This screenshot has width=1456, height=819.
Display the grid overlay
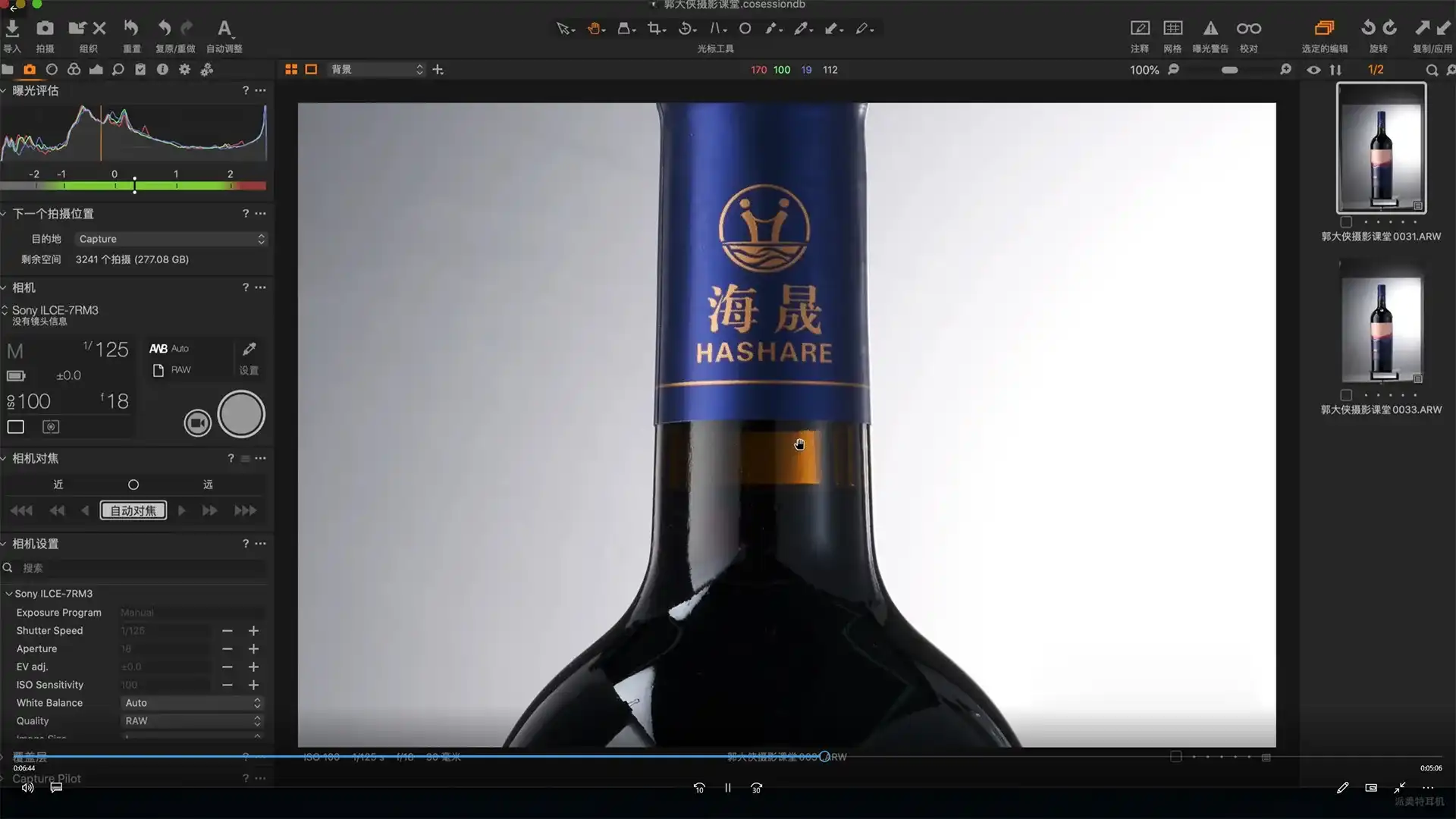1173,28
